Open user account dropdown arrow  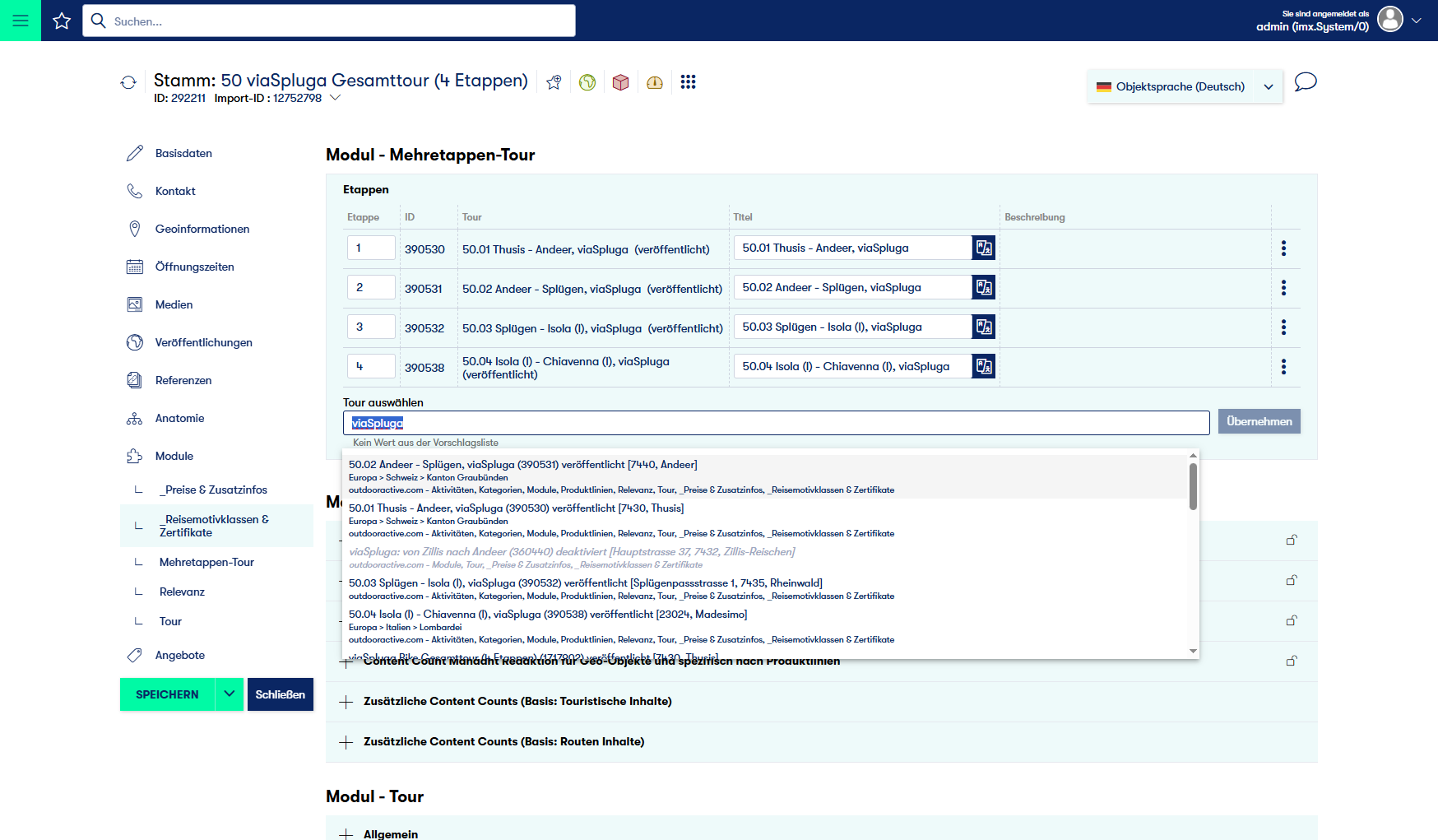point(1417,21)
